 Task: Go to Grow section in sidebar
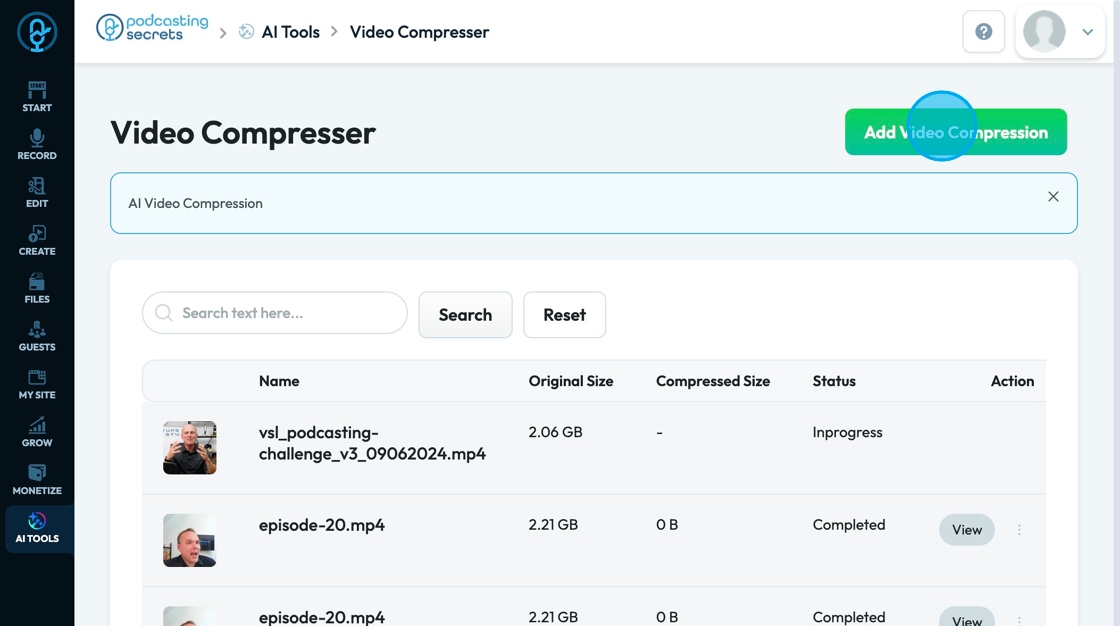(37, 432)
